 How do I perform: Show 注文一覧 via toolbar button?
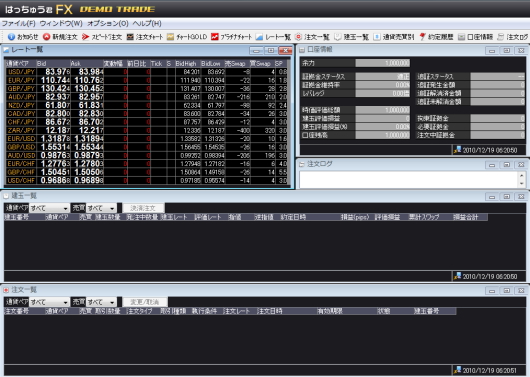coord(312,37)
